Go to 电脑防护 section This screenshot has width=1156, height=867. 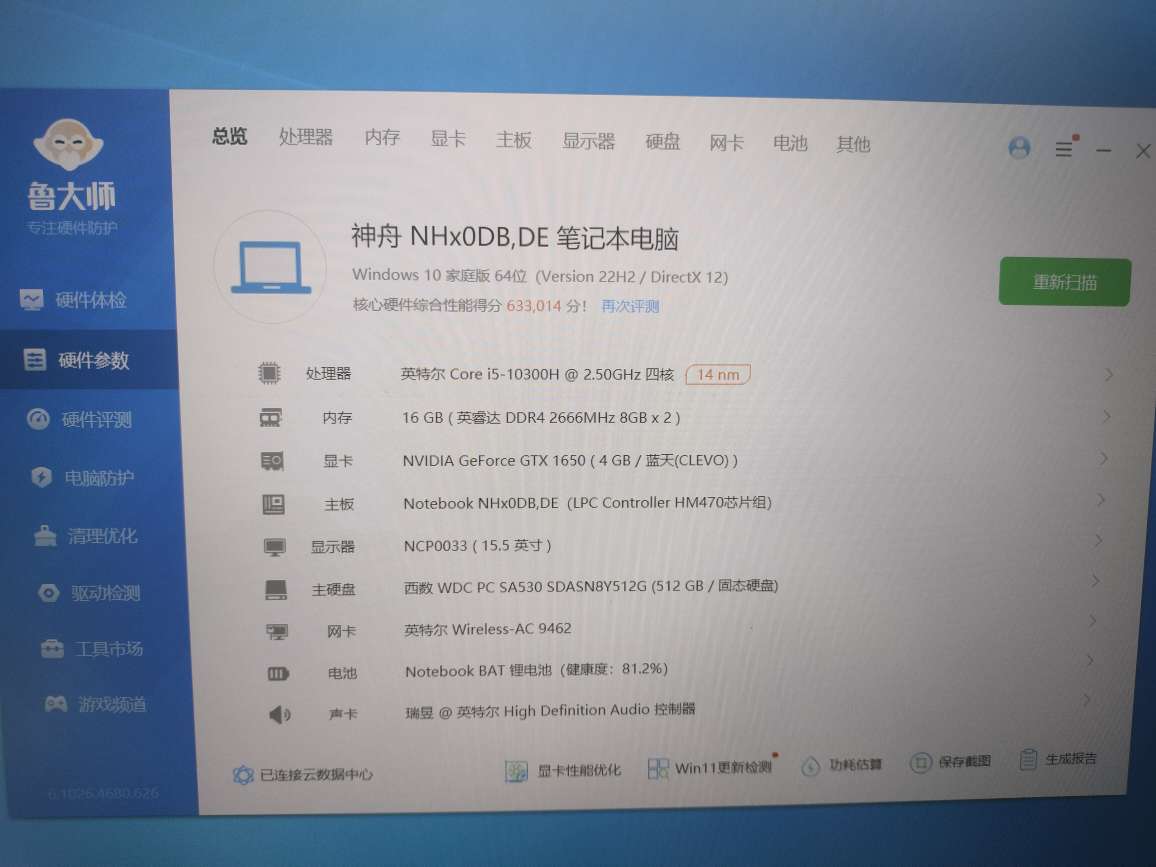(x=83, y=478)
